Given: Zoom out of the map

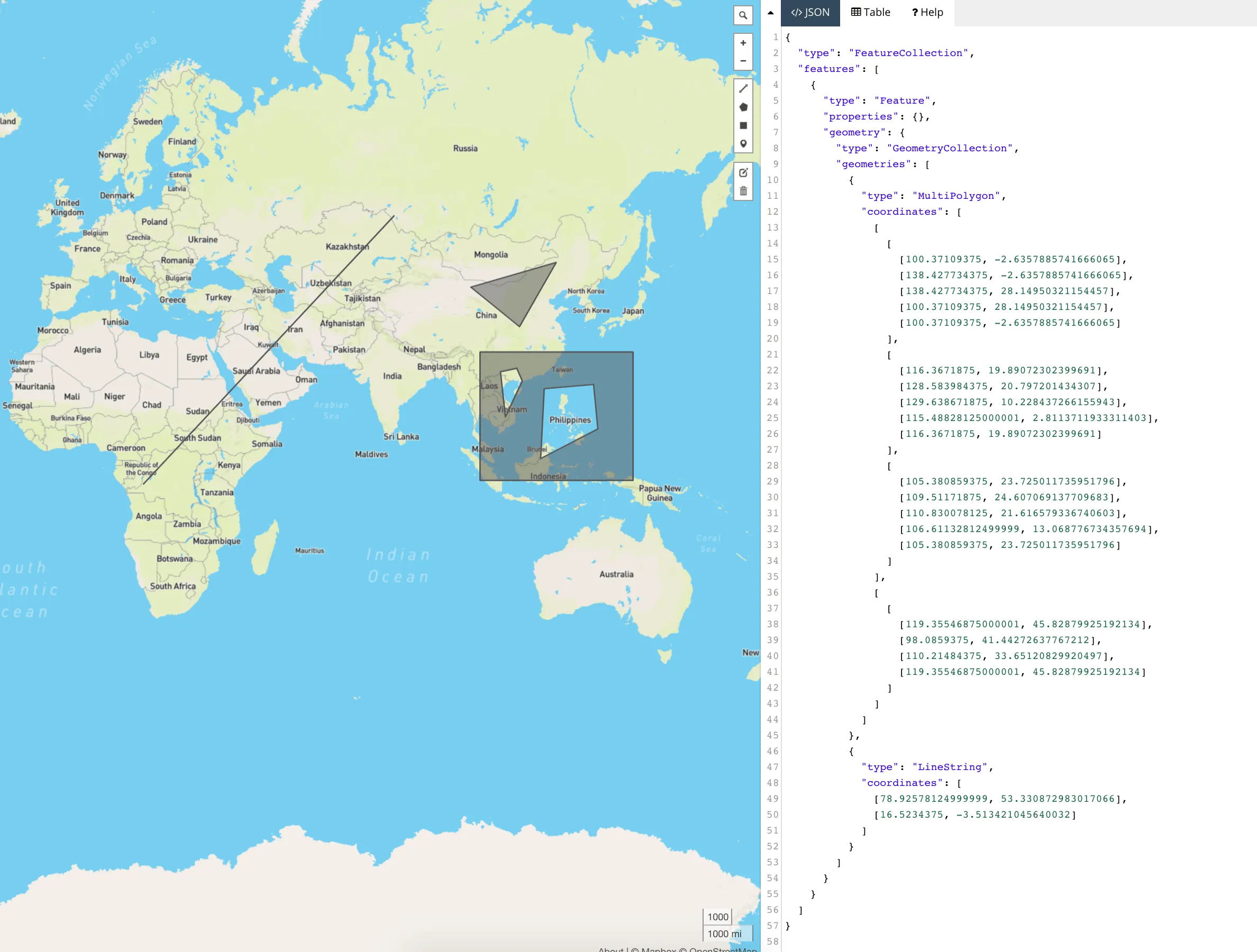Looking at the screenshot, I should [743, 61].
